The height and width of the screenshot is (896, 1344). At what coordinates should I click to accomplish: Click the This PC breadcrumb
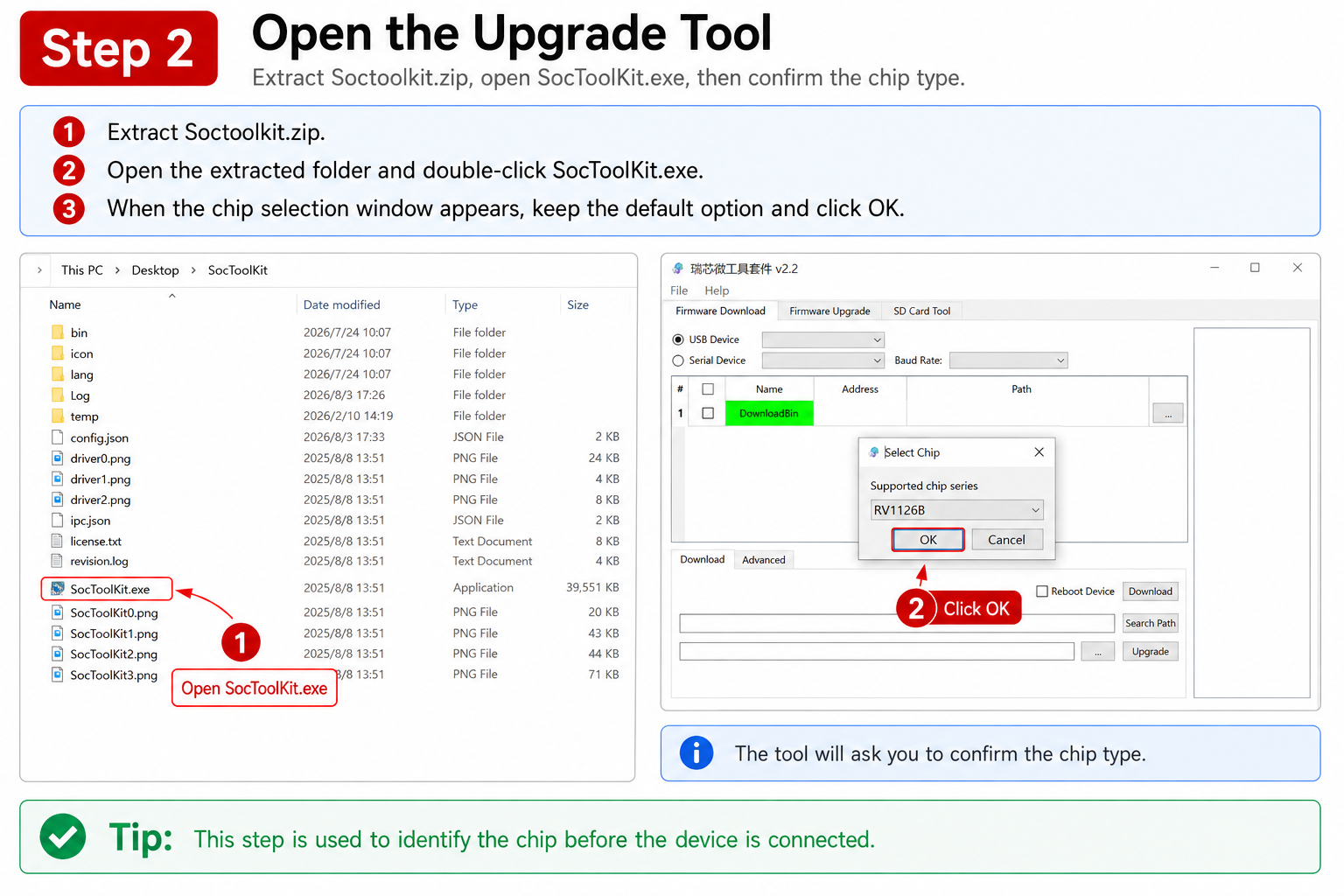(82, 270)
